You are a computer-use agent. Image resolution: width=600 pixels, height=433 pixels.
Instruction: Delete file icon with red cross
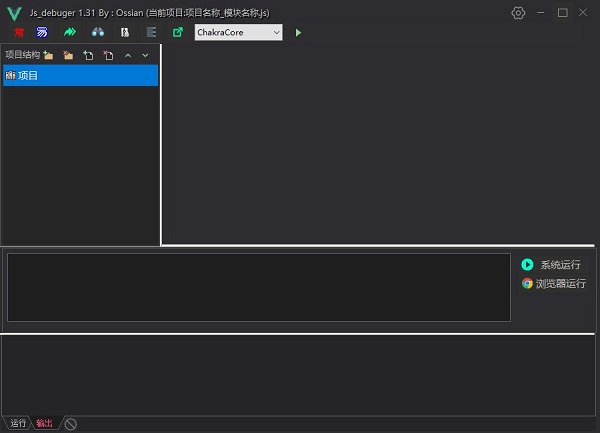point(108,55)
